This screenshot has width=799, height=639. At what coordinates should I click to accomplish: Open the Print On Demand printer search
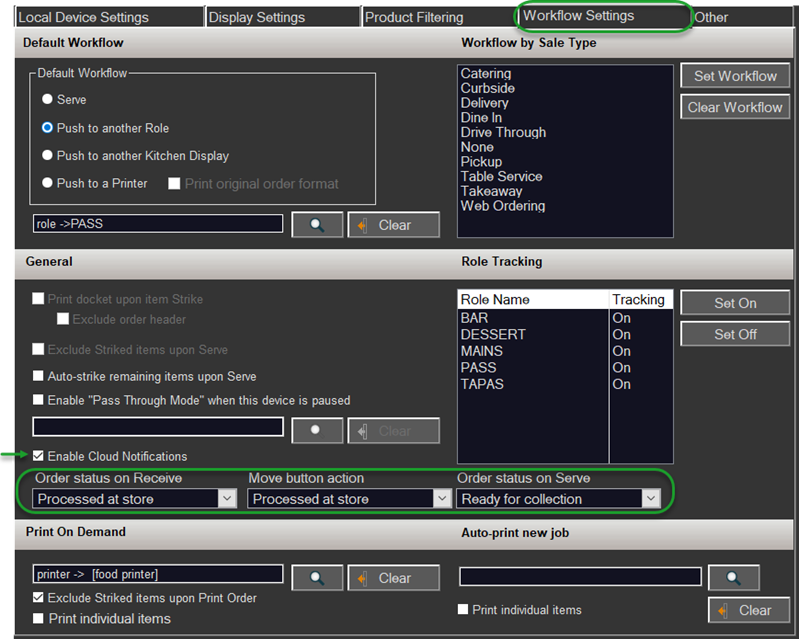tap(317, 578)
